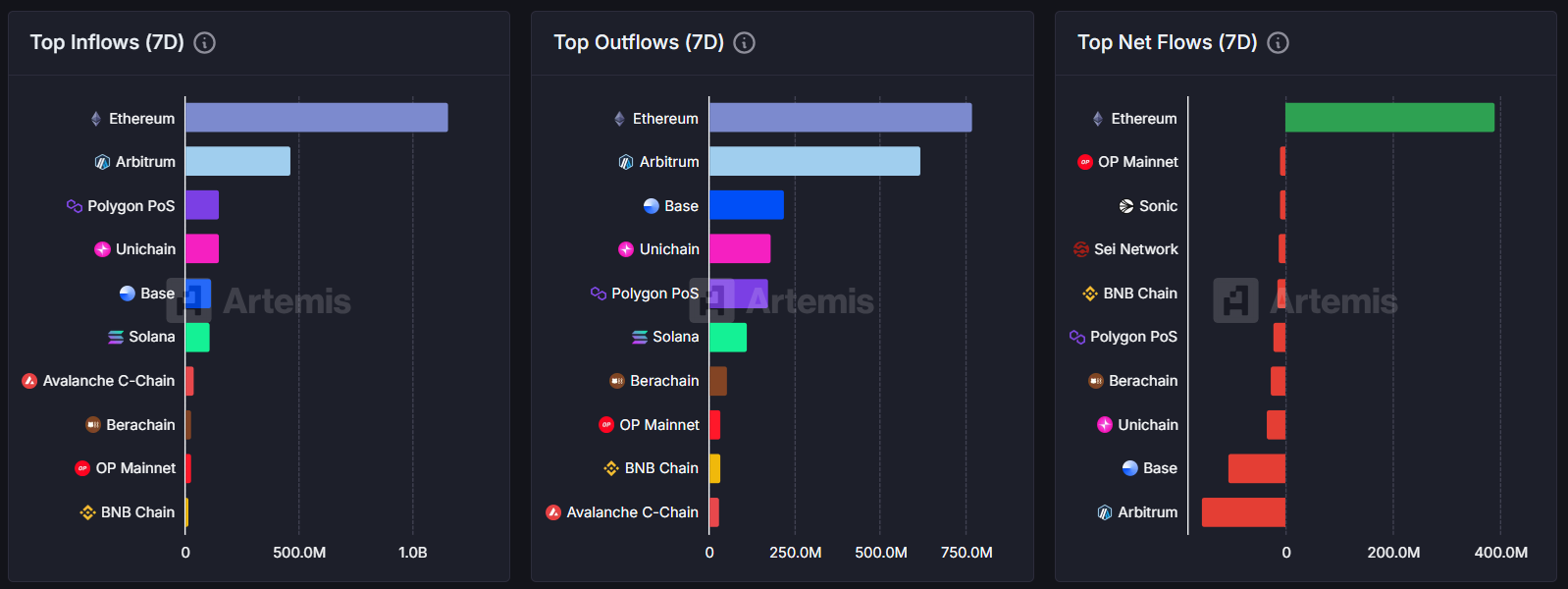Screen dimensions: 1568x589
Task: Click Arbitrum logo in Top Outflows chart
Action: (x=626, y=162)
